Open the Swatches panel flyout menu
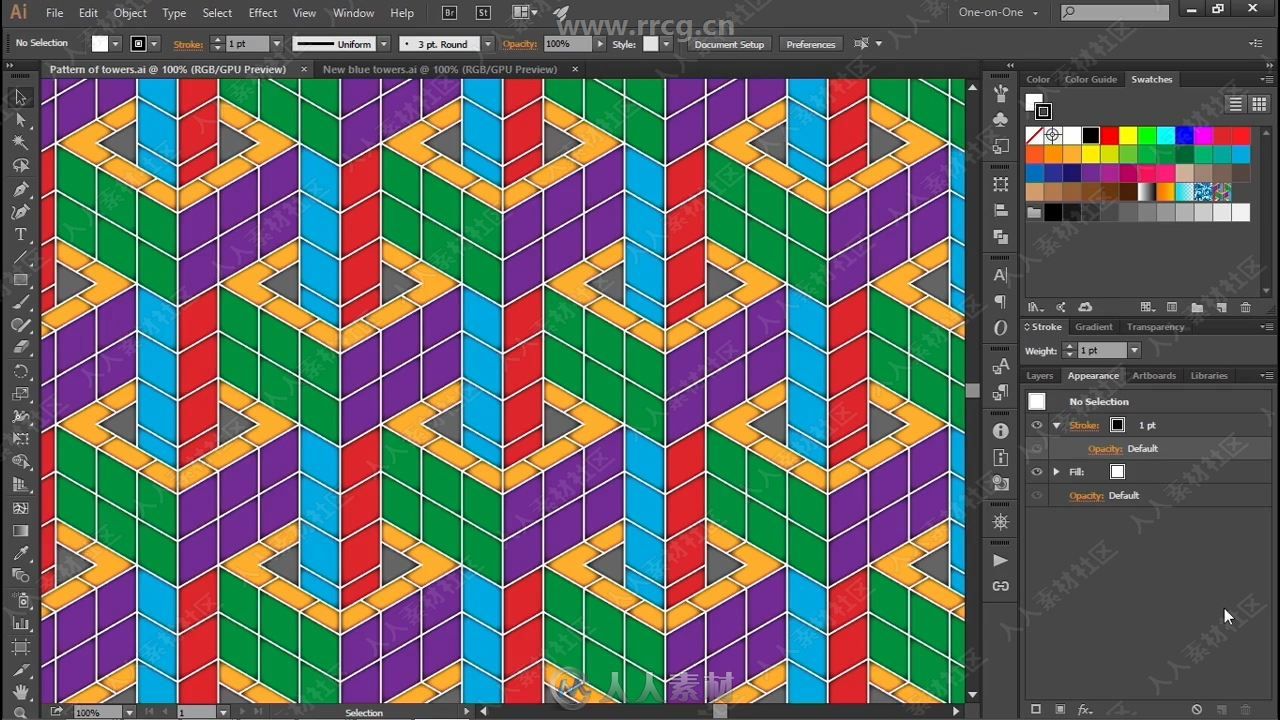The height and width of the screenshot is (720, 1280). (1268, 79)
